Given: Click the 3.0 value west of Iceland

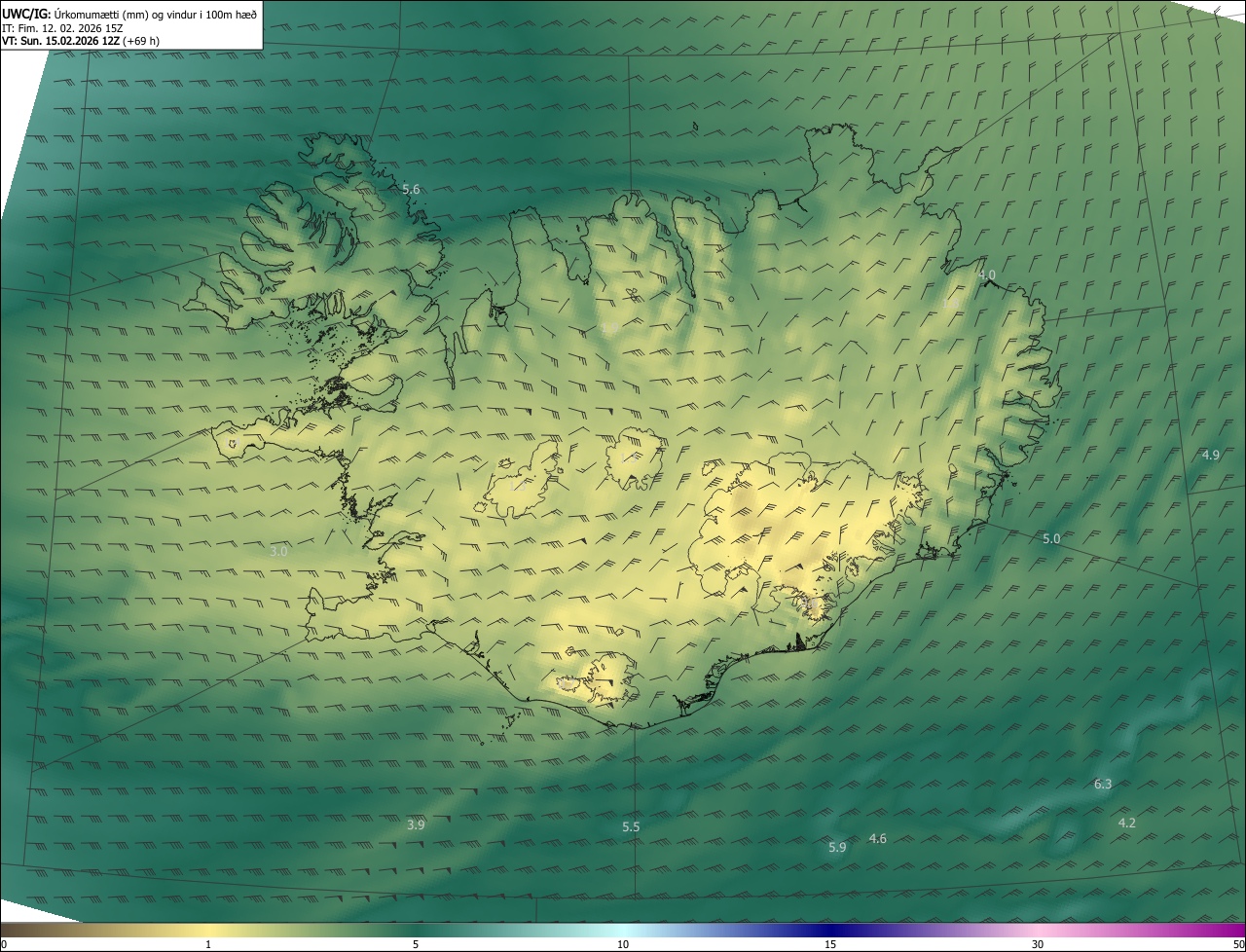Looking at the screenshot, I should click(279, 551).
